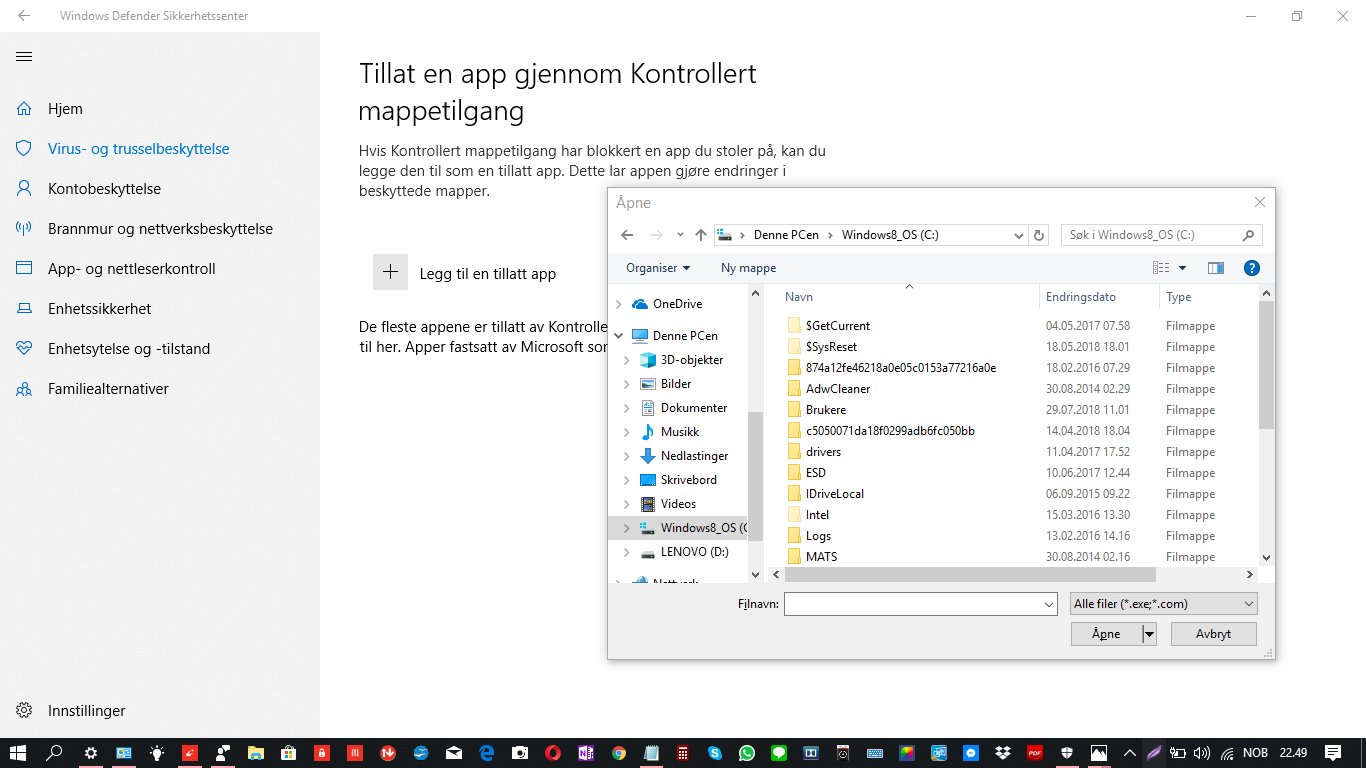Viewport: 1366px width, 768px height.
Task: Go to Brannmur og nettverksbeskyttelse
Action: (x=160, y=229)
